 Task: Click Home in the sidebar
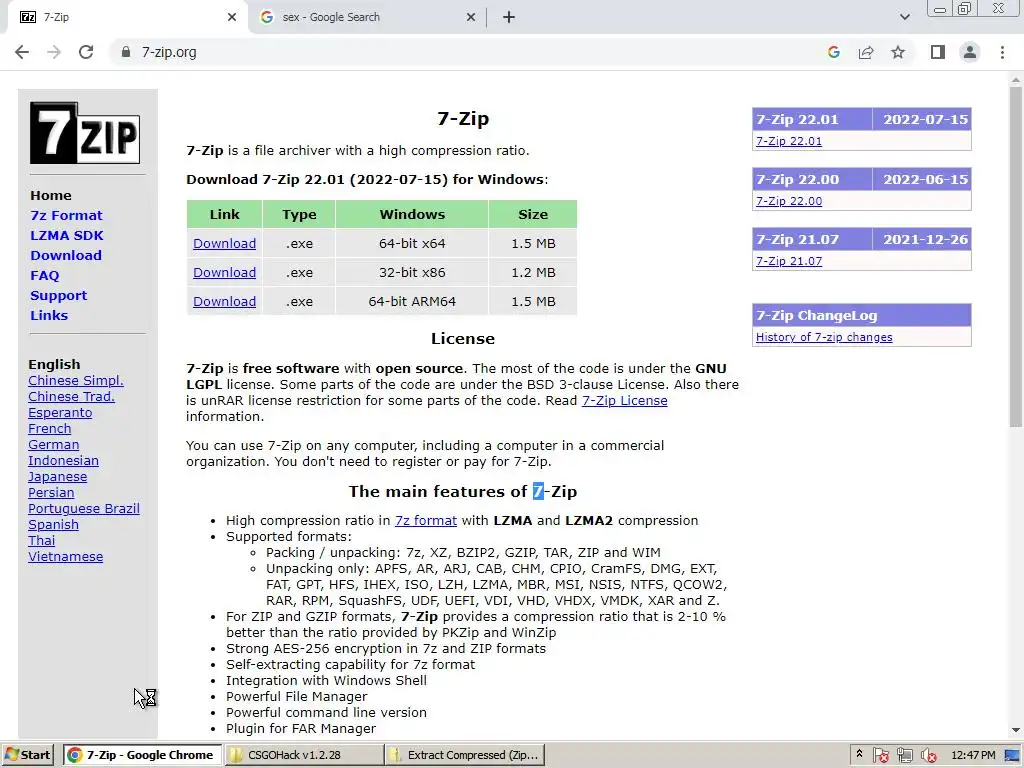click(51, 195)
